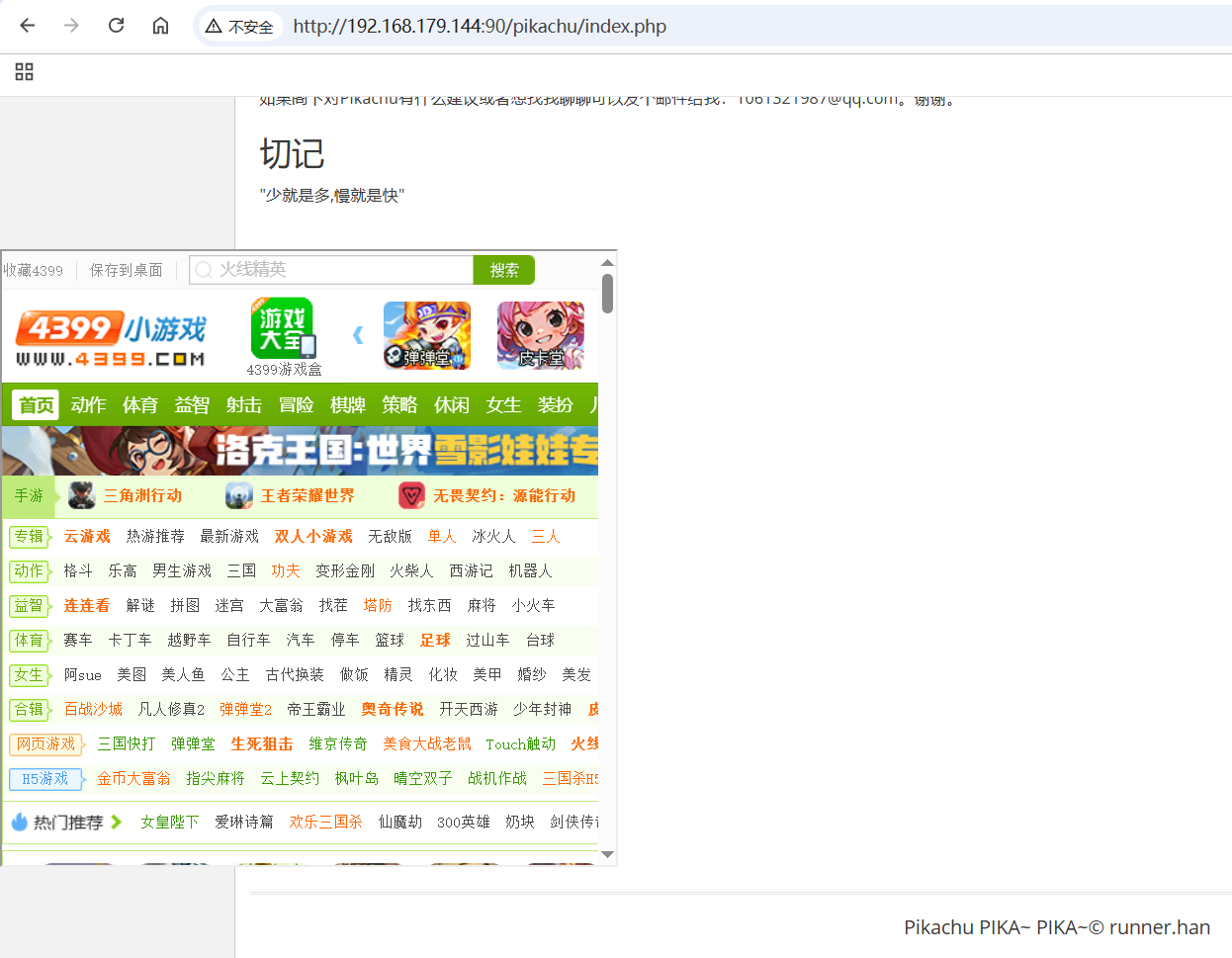Select the 首页 navigation tab
This screenshot has width=1232, height=958.
pos(36,405)
